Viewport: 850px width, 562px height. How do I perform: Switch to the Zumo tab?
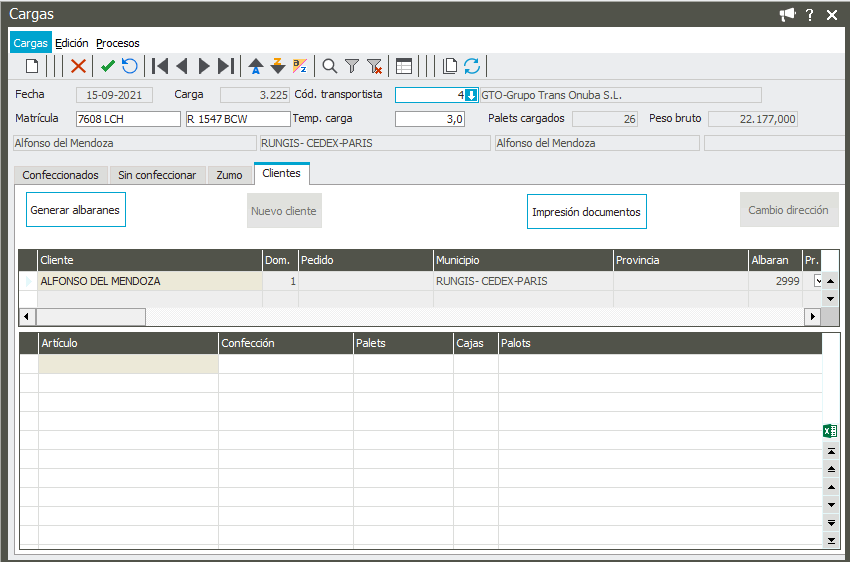coord(229,175)
